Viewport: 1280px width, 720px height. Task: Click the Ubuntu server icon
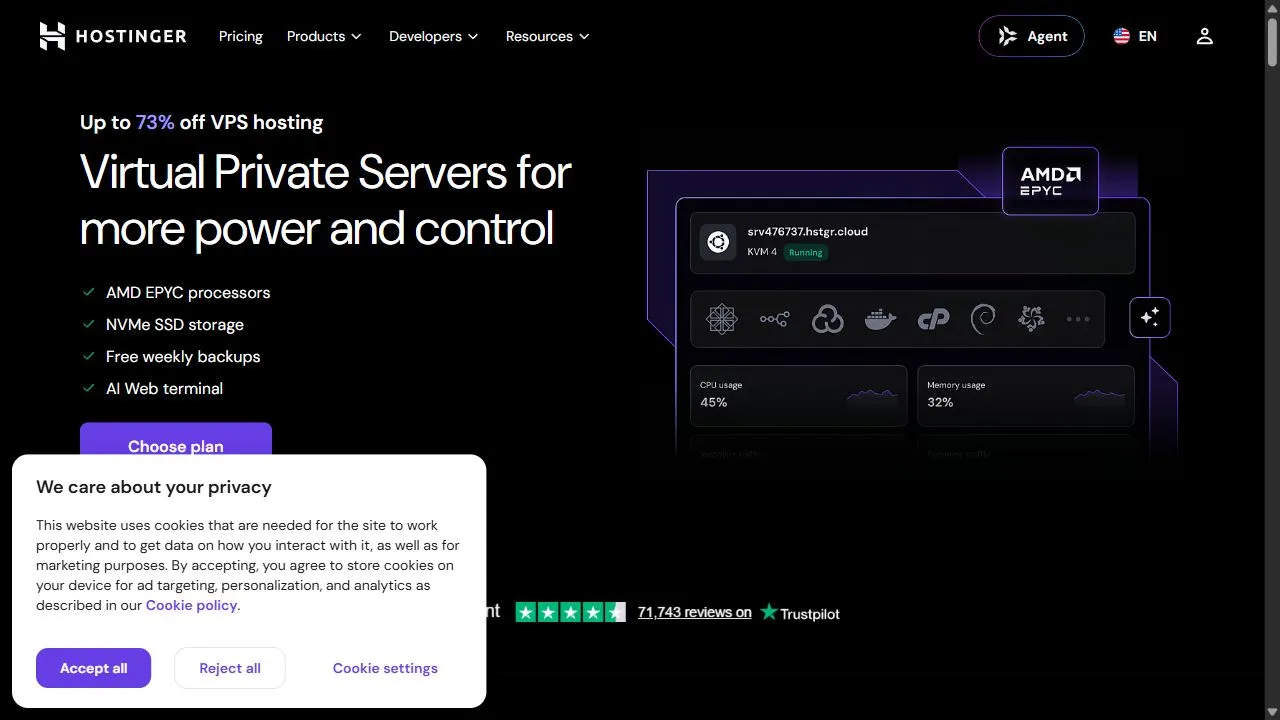[718, 242]
